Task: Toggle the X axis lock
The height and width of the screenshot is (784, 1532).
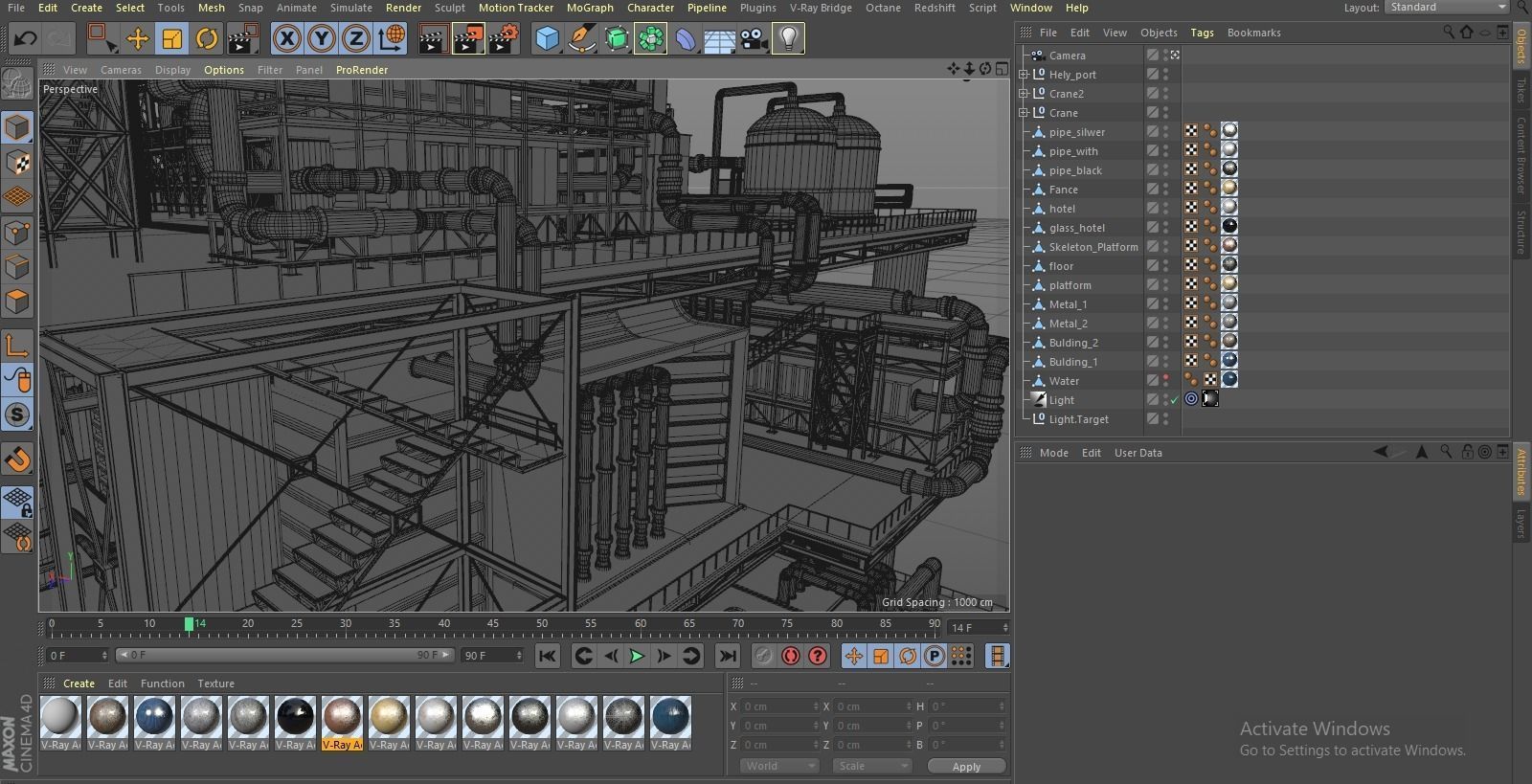Action: coord(287,39)
